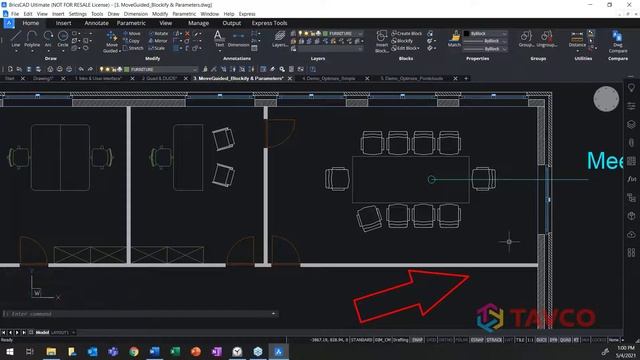Screen dimensions: 640x360
Task: Expand the Move Guided dropdown arrow
Action: [119, 51]
